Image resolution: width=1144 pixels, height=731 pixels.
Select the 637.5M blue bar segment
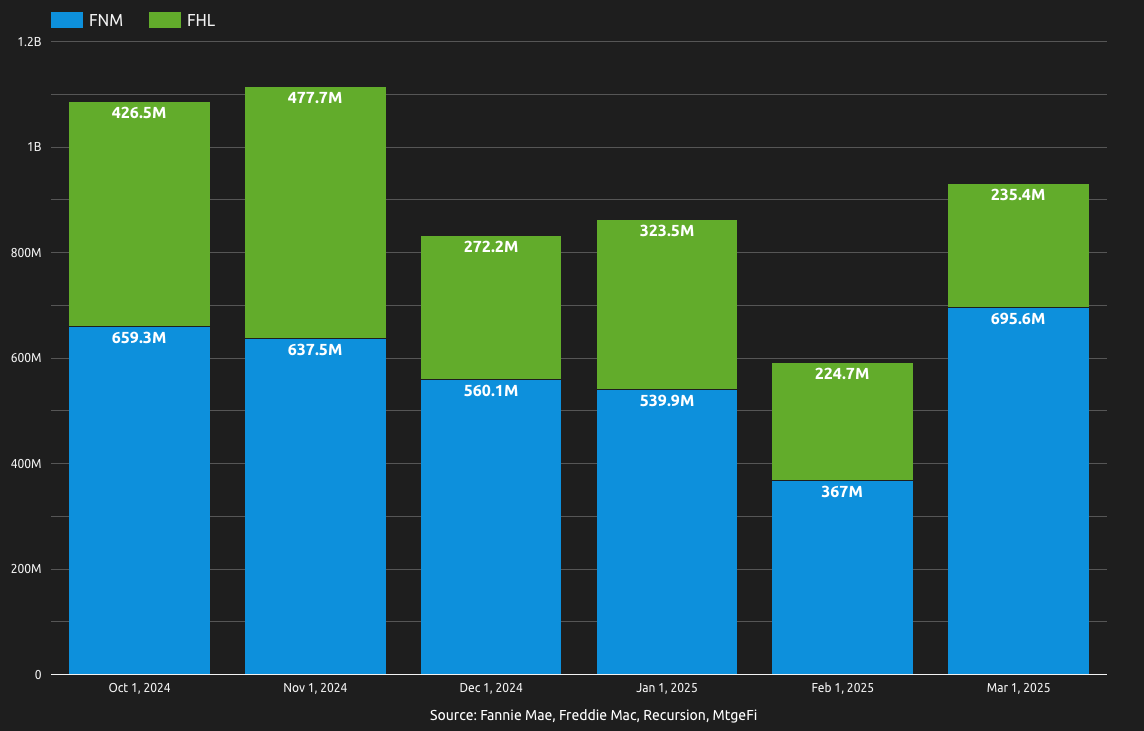pos(315,506)
